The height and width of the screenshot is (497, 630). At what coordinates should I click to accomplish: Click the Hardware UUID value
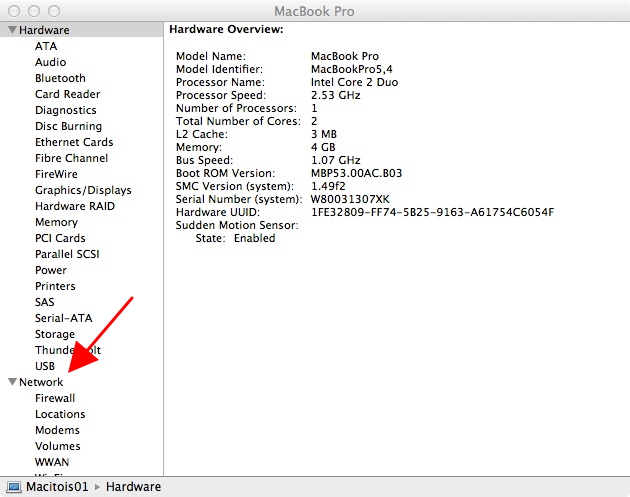pos(432,212)
